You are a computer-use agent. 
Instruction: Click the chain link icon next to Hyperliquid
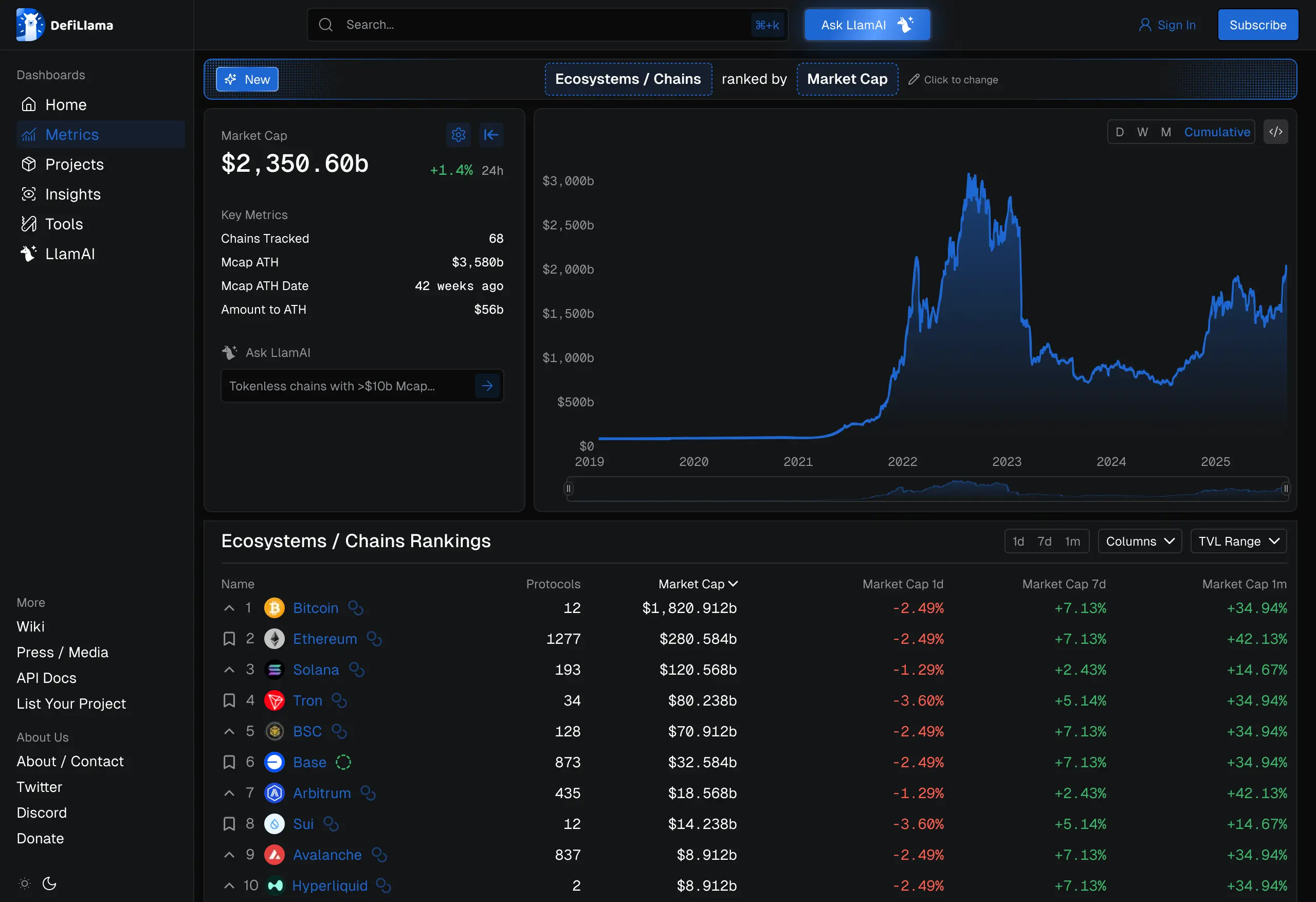pos(384,886)
